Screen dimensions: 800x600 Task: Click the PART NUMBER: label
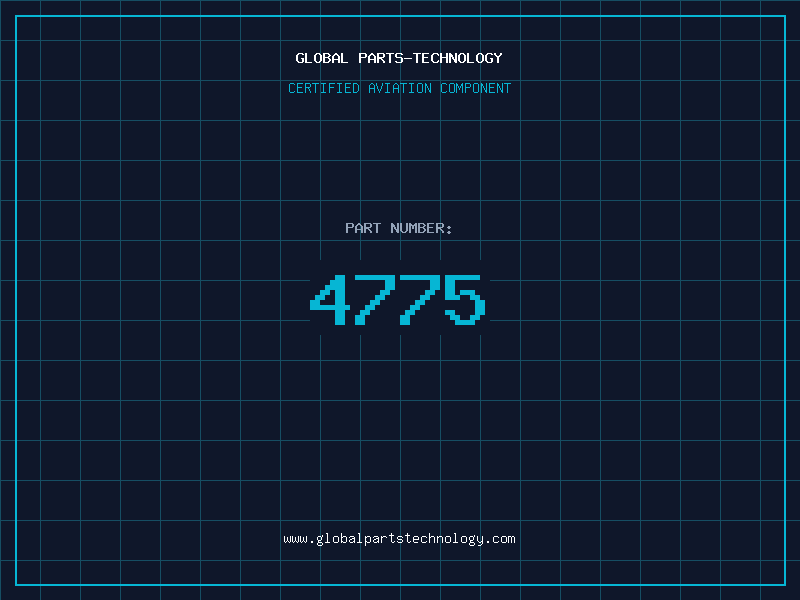(399, 228)
